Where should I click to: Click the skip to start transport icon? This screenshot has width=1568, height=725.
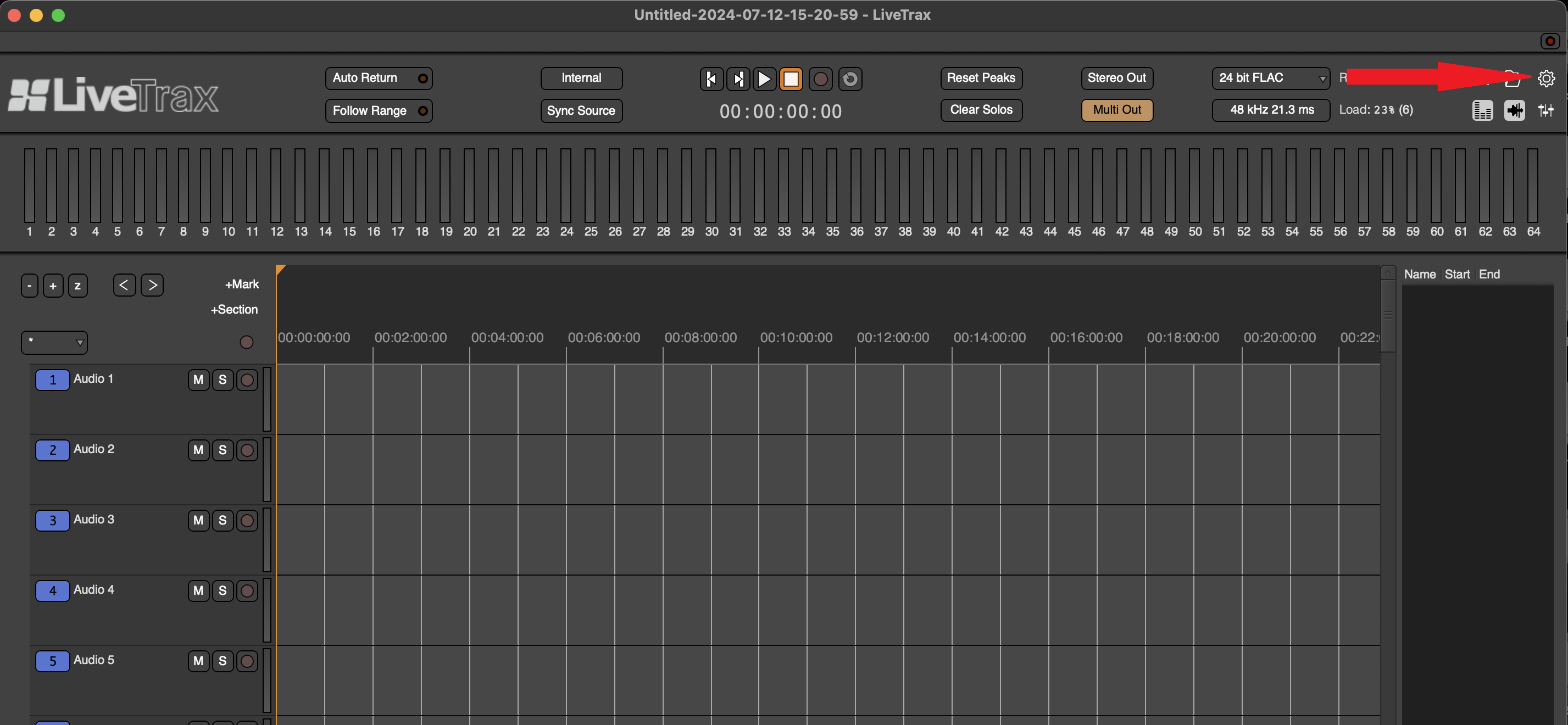711,79
